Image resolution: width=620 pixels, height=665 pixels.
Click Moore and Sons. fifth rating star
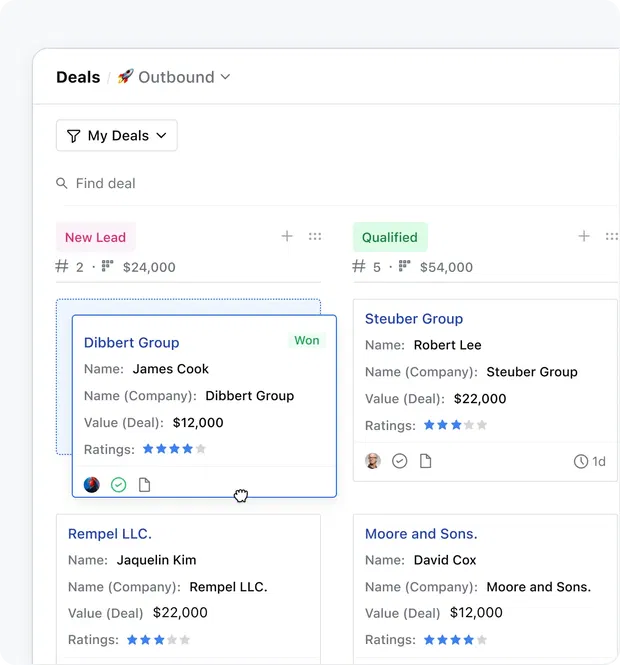(x=482, y=640)
